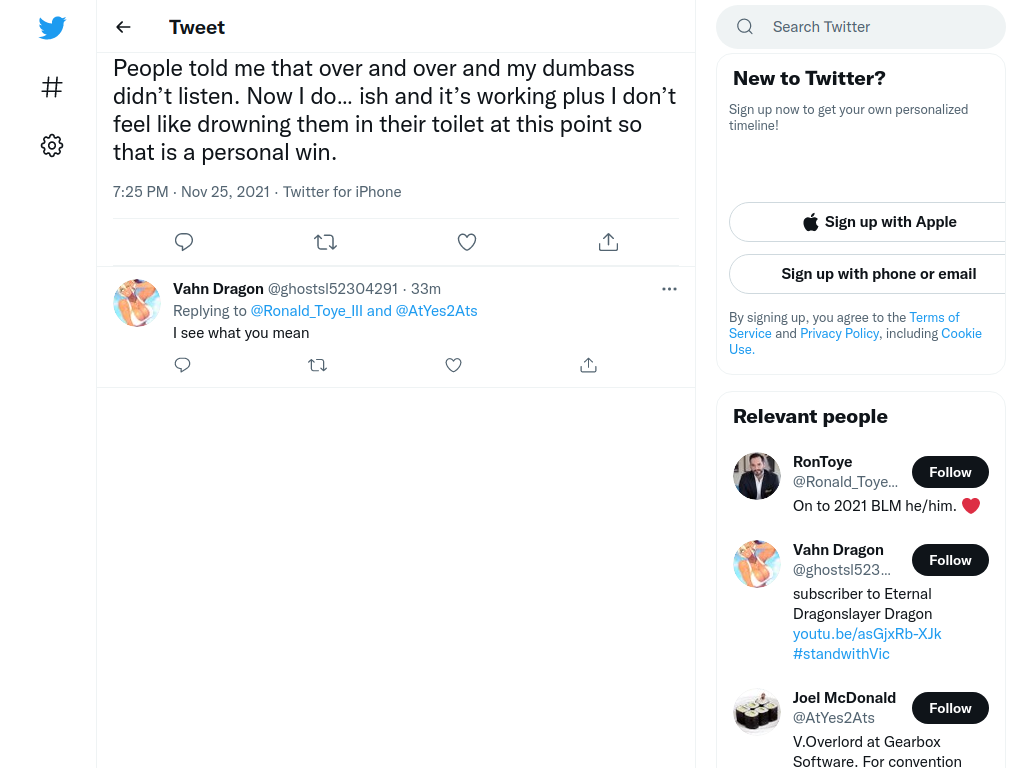Retweet the main tweet
The height and width of the screenshot is (768, 1024).
point(325,242)
